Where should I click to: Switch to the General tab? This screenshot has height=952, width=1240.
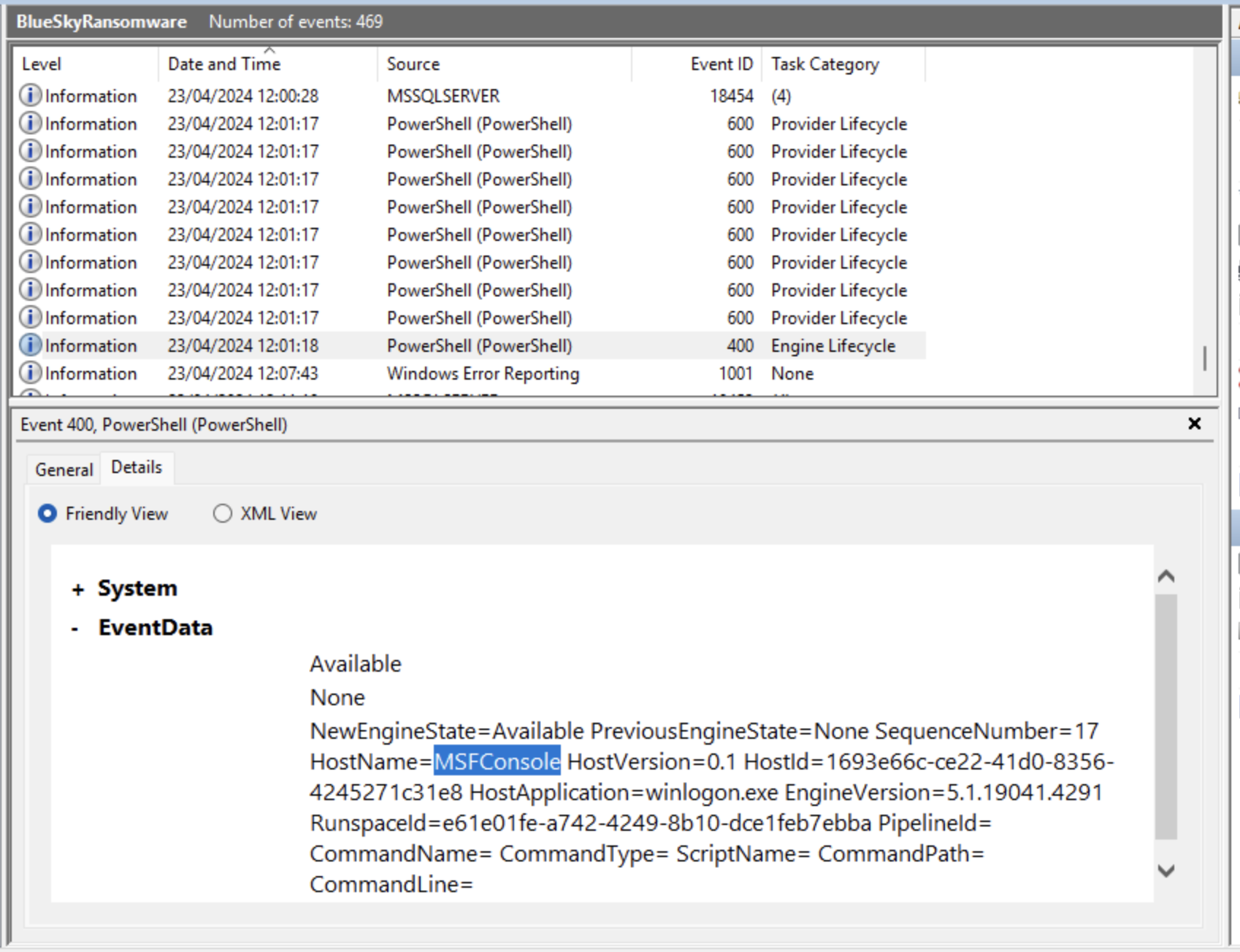pos(64,469)
